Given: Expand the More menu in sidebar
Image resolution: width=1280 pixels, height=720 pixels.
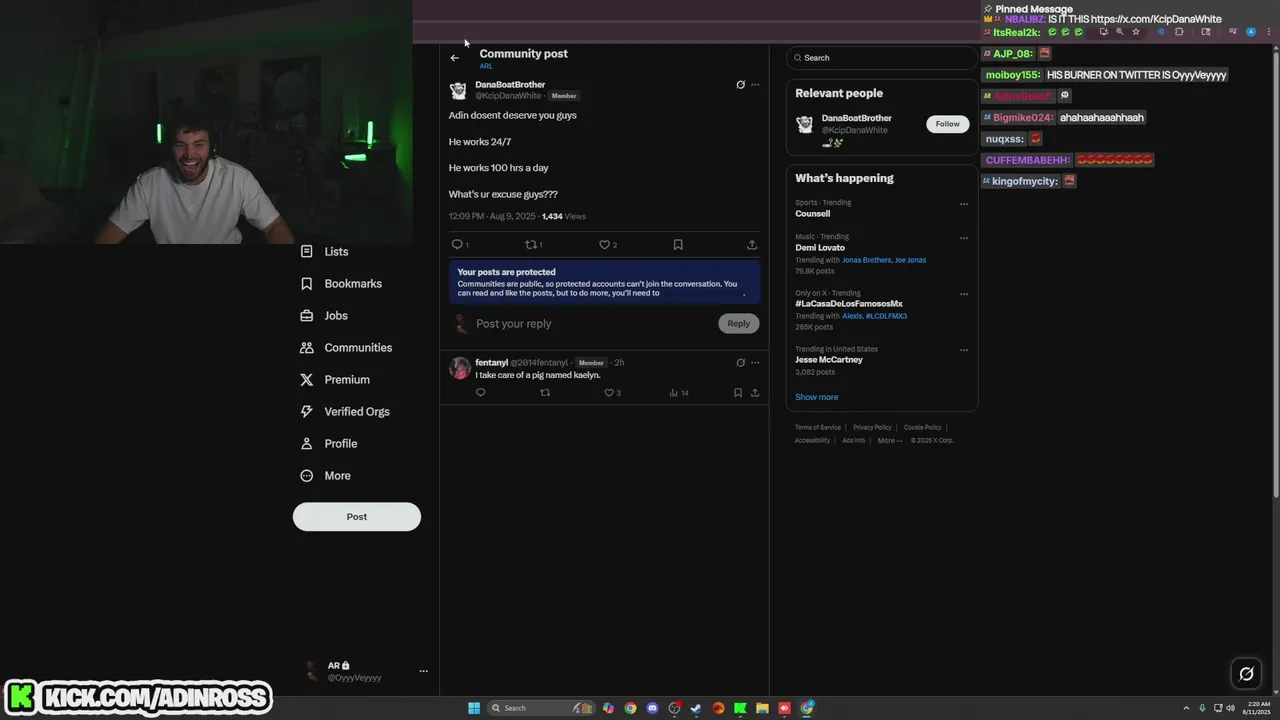Looking at the screenshot, I should point(325,476).
